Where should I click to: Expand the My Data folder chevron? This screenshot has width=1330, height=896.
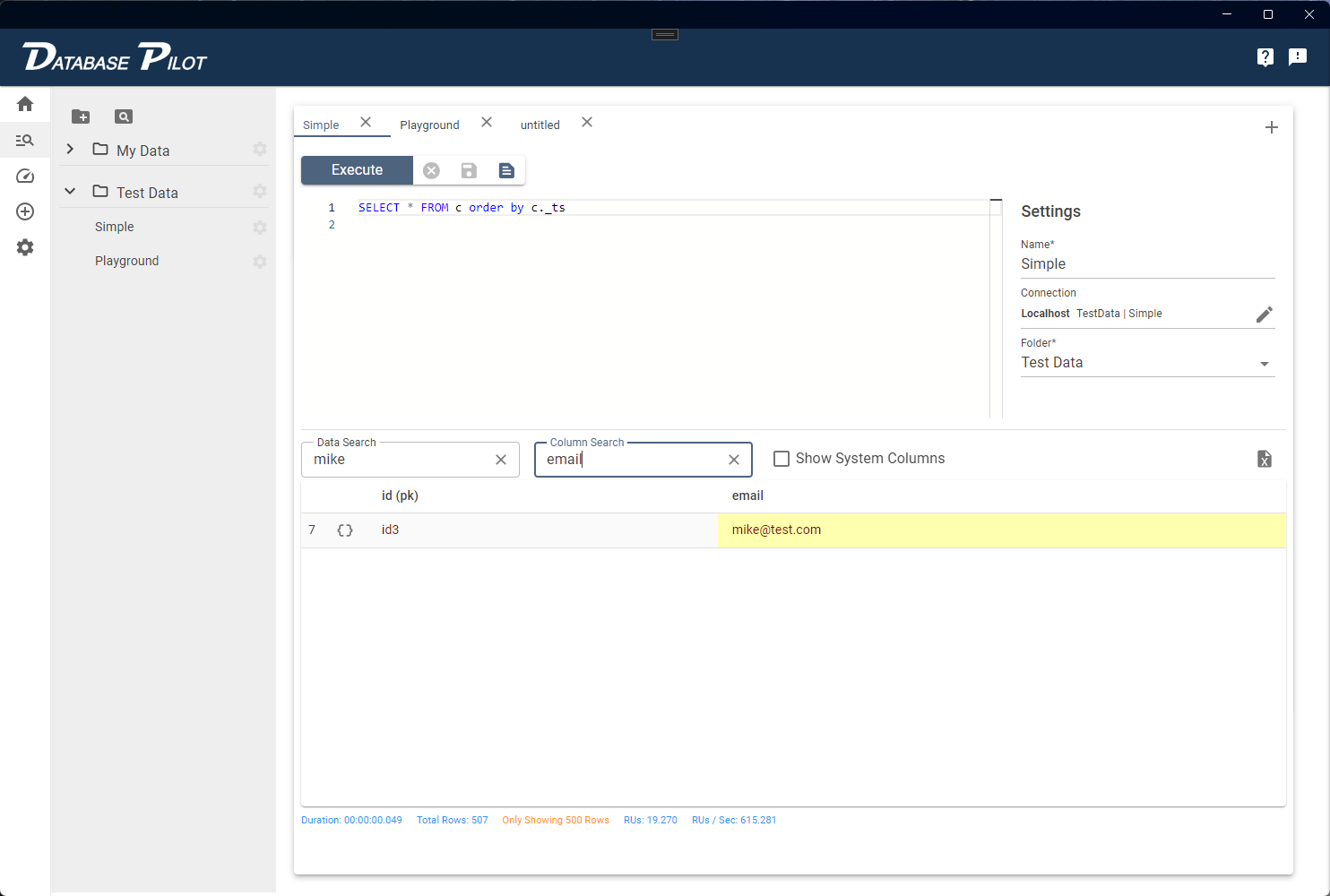pyautogui.click(x=70, y=149)
